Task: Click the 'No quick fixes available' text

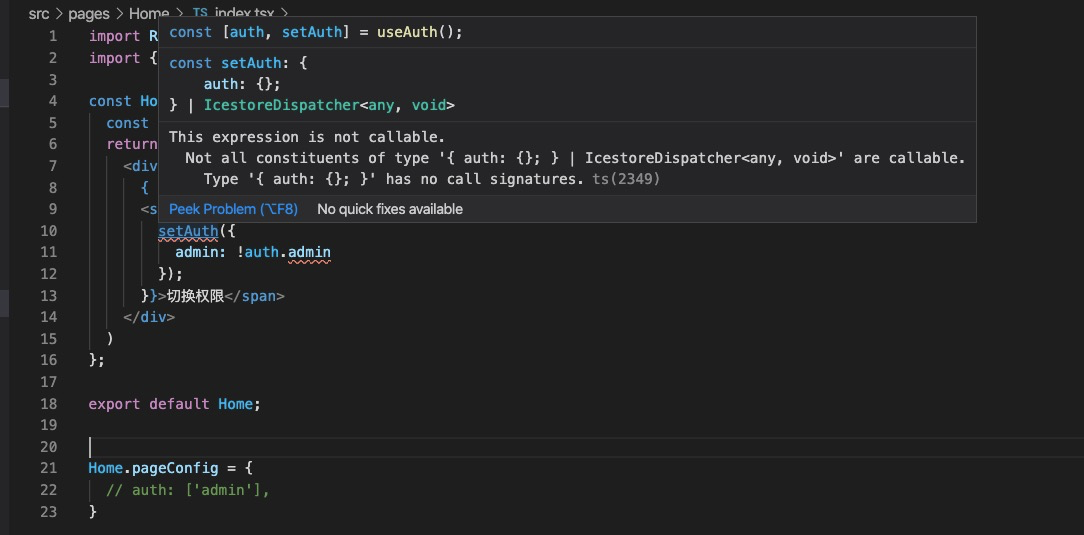Action: [x=390, y=209]
